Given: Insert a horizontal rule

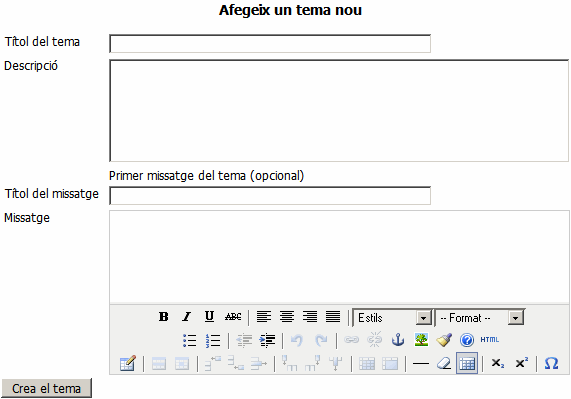Looking at the screenshot, I should pyautogui.click(x=421, y=364).
